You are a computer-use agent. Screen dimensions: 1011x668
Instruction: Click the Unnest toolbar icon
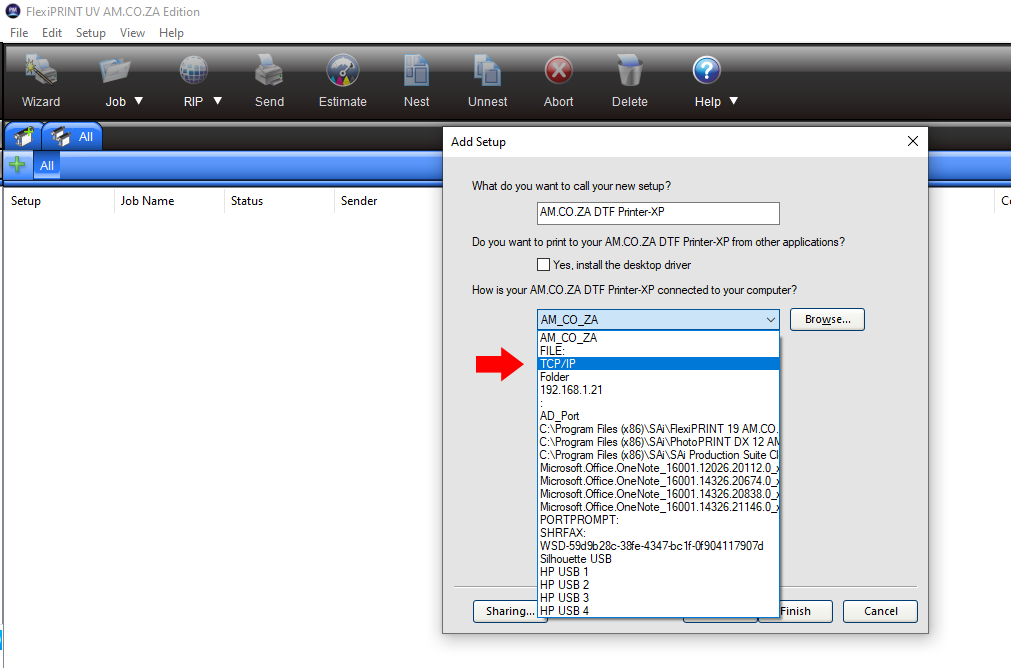click(x=487, y=72)
